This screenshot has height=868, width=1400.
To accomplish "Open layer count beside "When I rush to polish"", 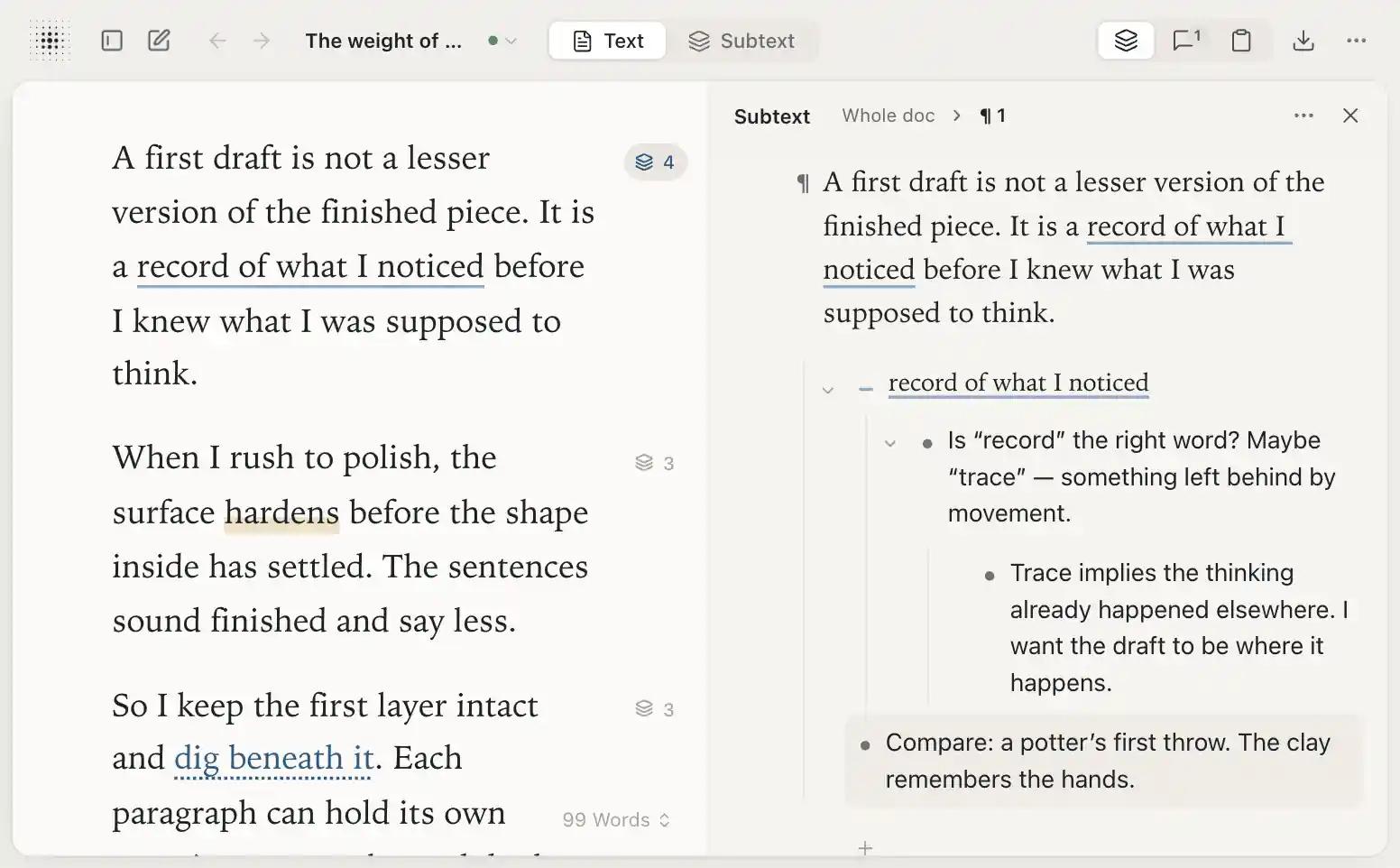I will tap(655, 463).
